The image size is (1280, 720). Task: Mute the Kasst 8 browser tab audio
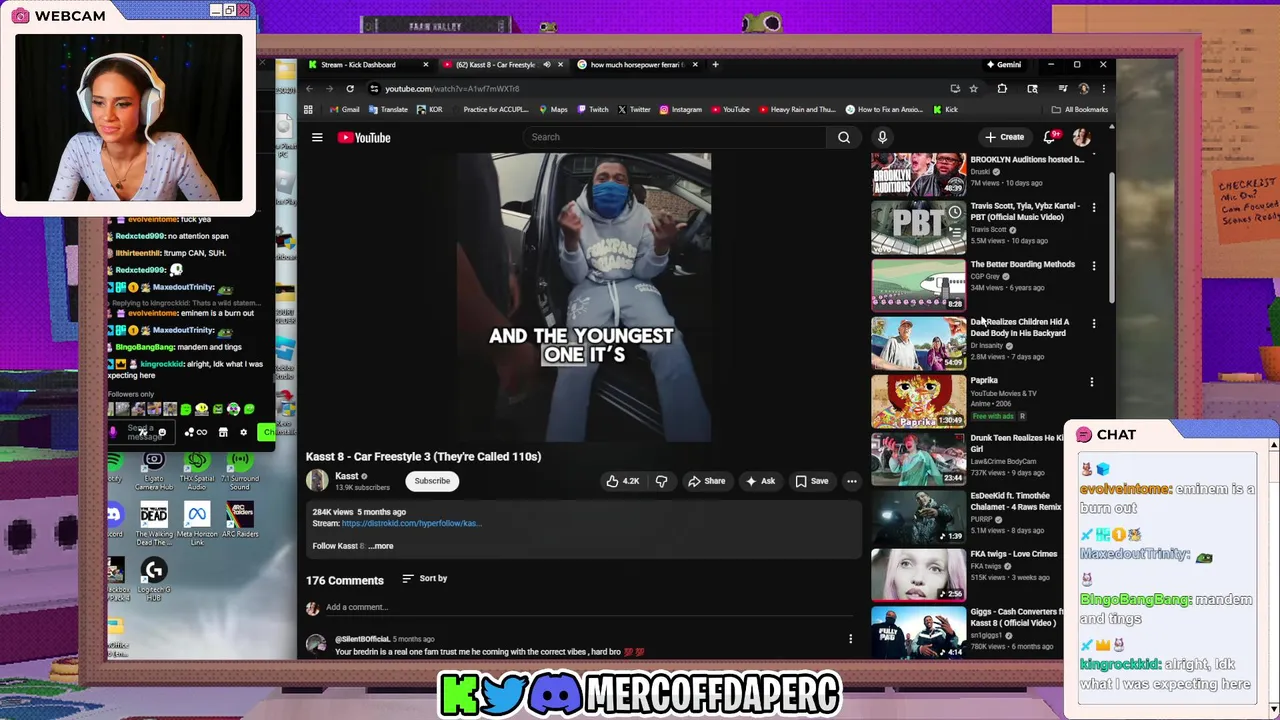coord(546,65)
